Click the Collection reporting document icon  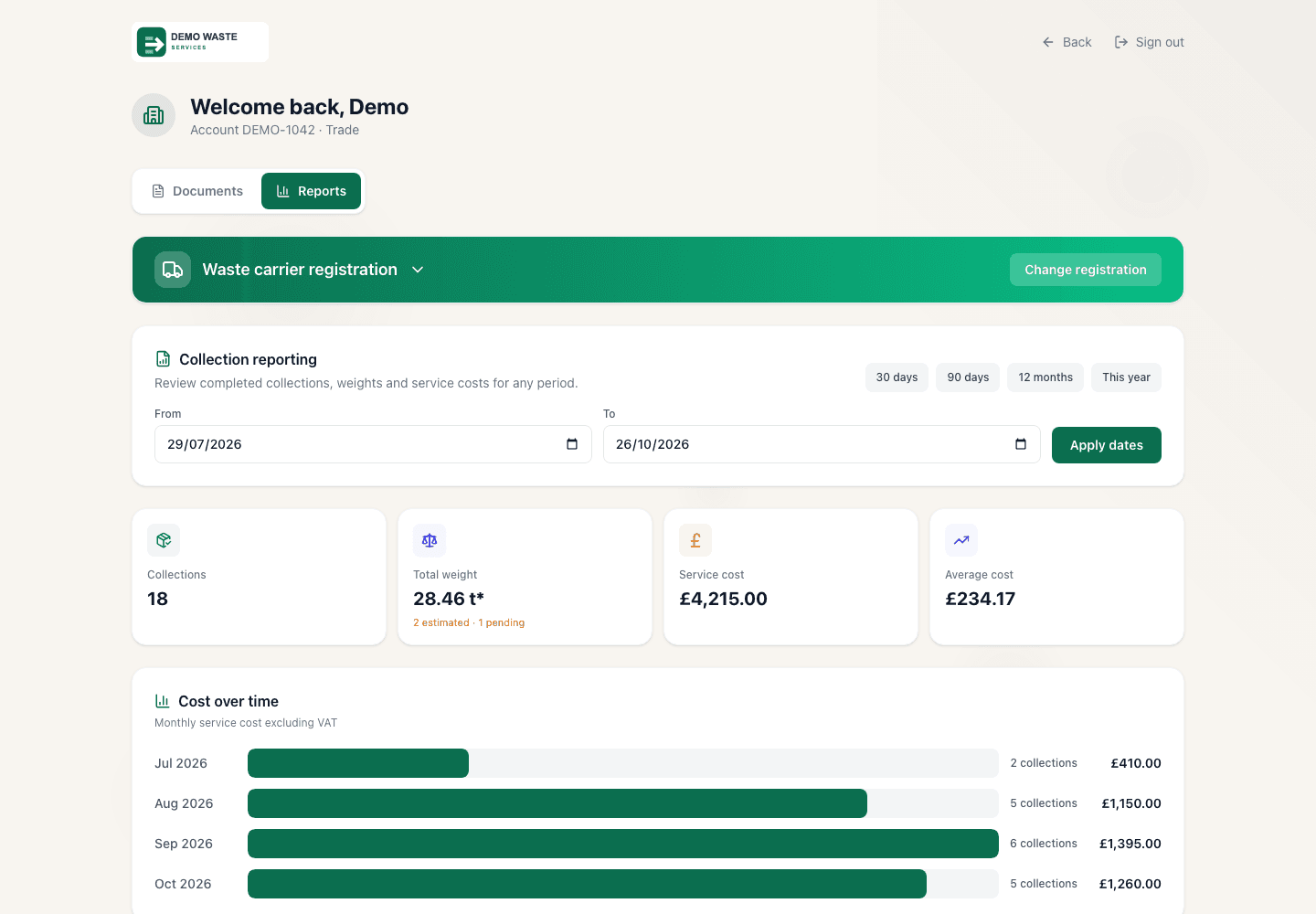[163, 359]
